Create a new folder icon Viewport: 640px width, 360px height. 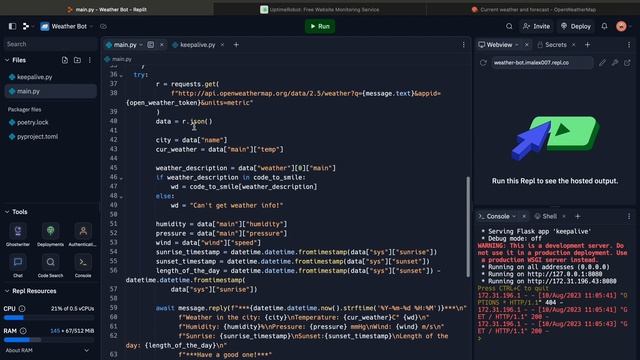pos(77,60)
